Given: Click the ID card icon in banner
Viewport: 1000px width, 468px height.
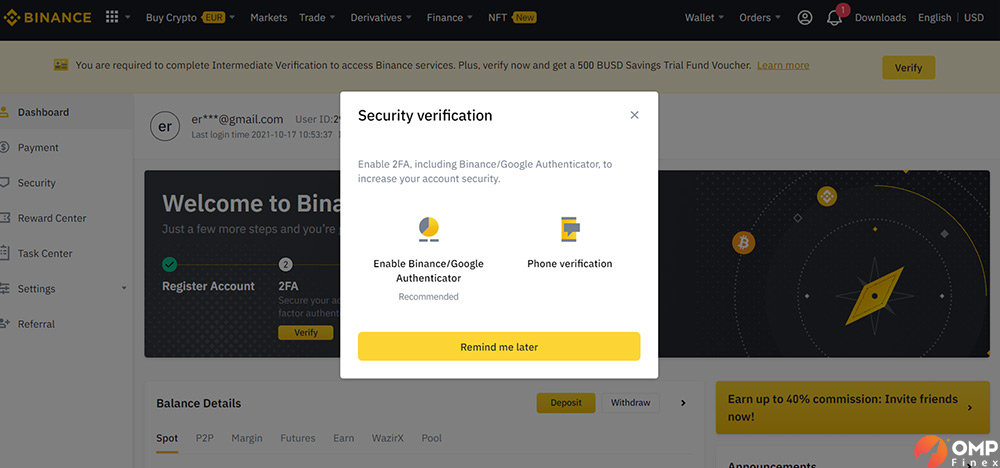Looking at the screenshot, I should (x=61, y=65).
